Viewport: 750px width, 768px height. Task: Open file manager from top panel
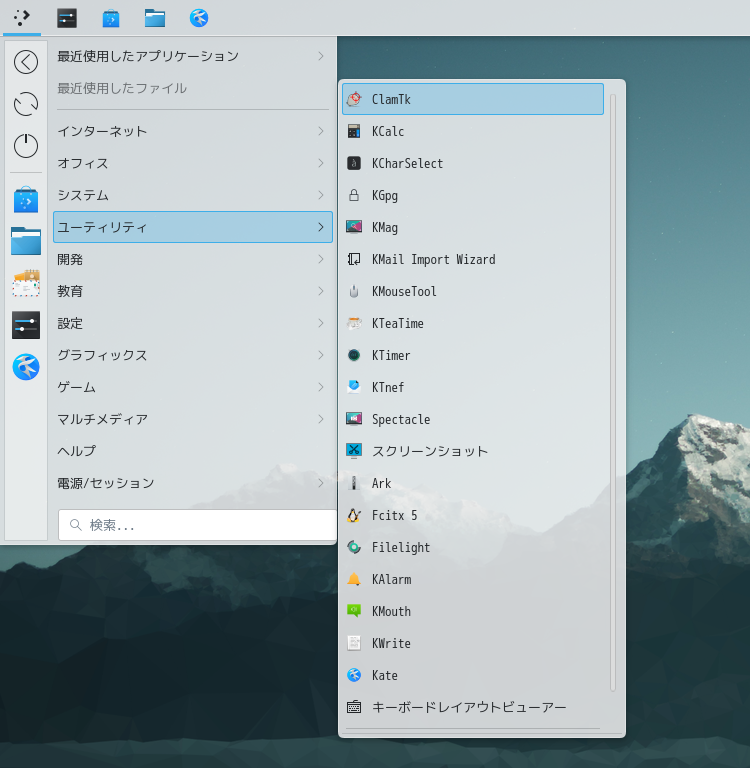pyautogui.click(x=154, y=18)
